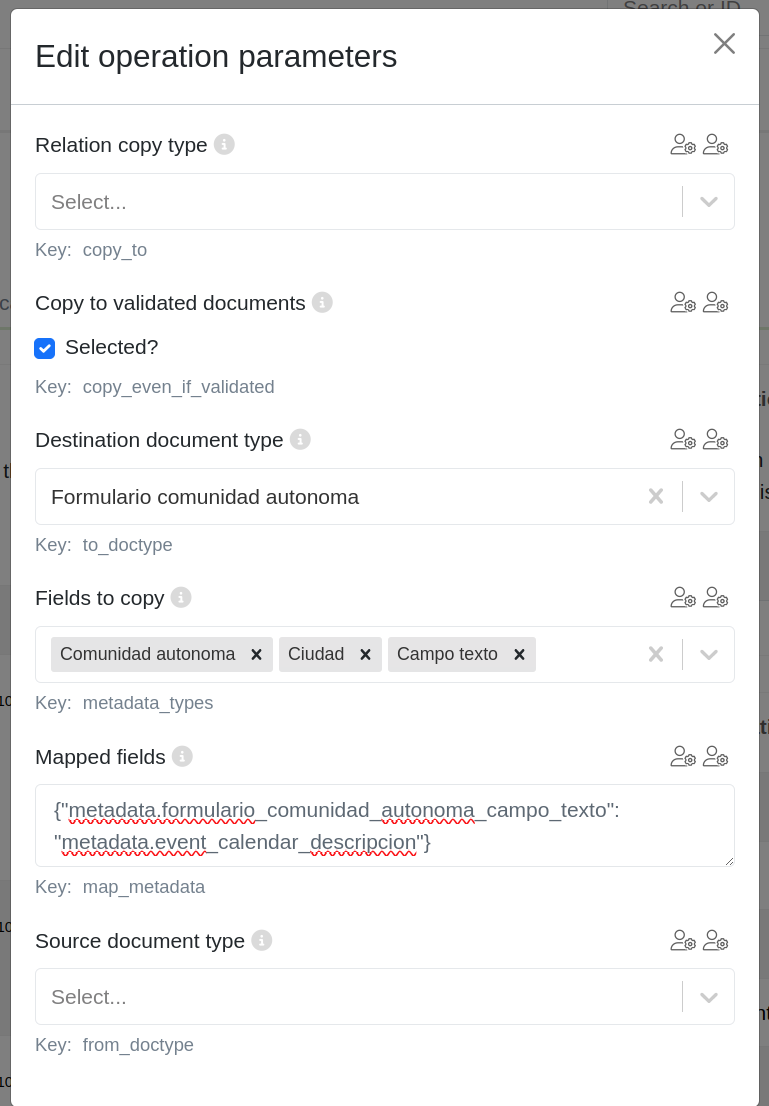Viewport: 769px width, 1106px height.
Task: Click the info icon beside Fields to copy
Action: tap(181, 597)
